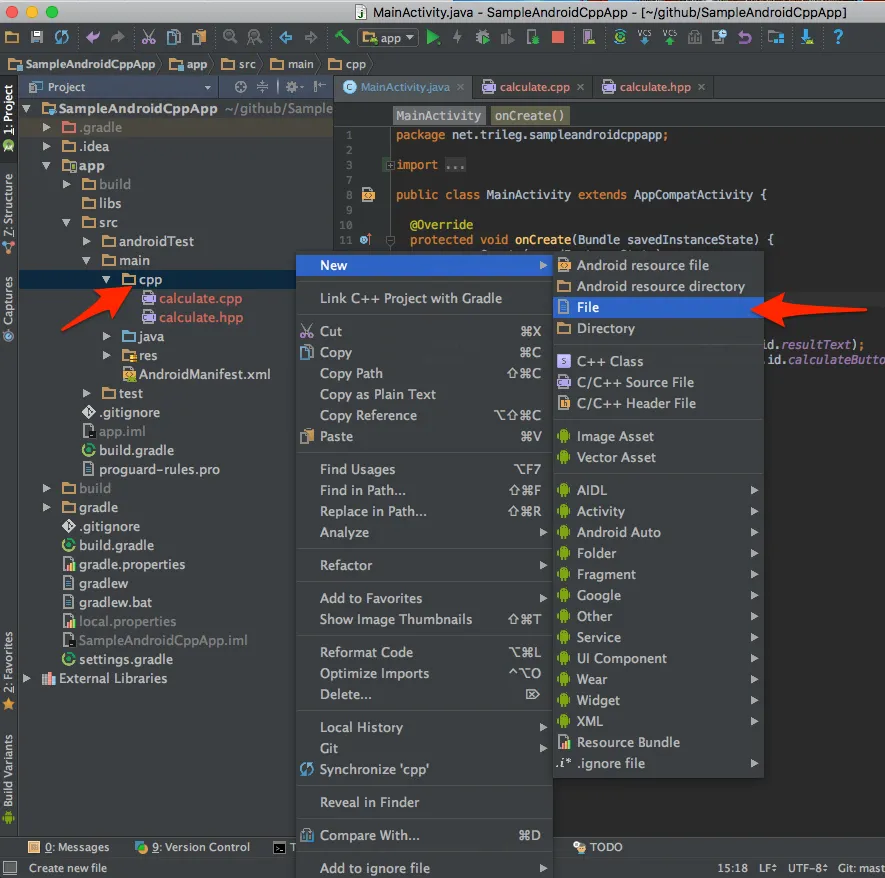
Task: Click the red Stop button in toolbar
Action: [x=558, y=38]
